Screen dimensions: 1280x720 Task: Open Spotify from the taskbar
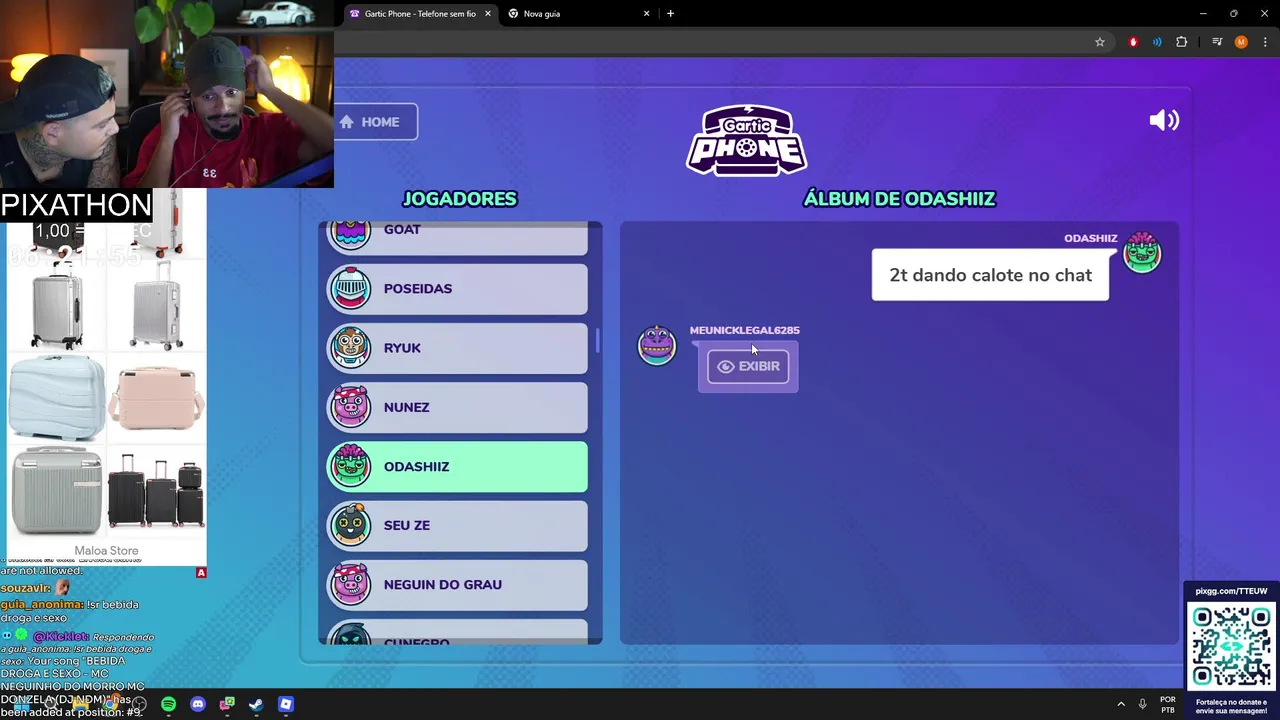click(x=168, y=704)
